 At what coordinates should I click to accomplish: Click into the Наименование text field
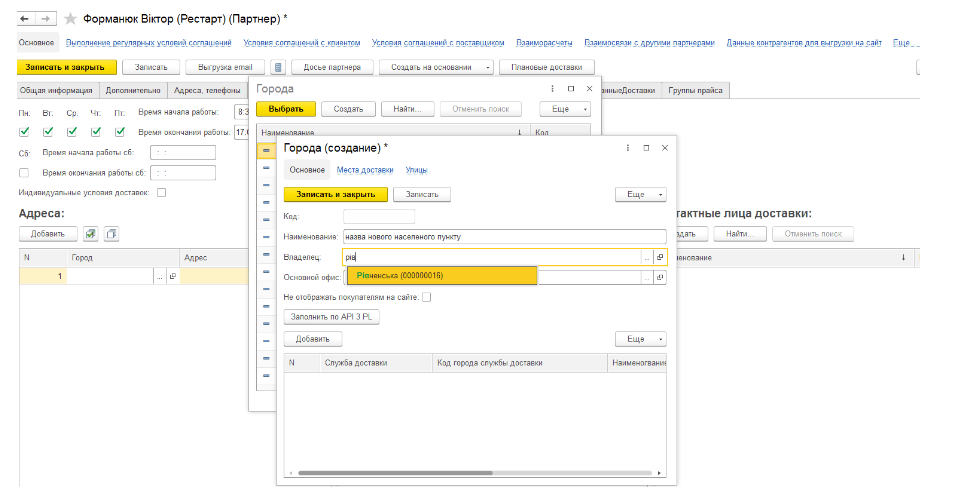coord(503,237)
